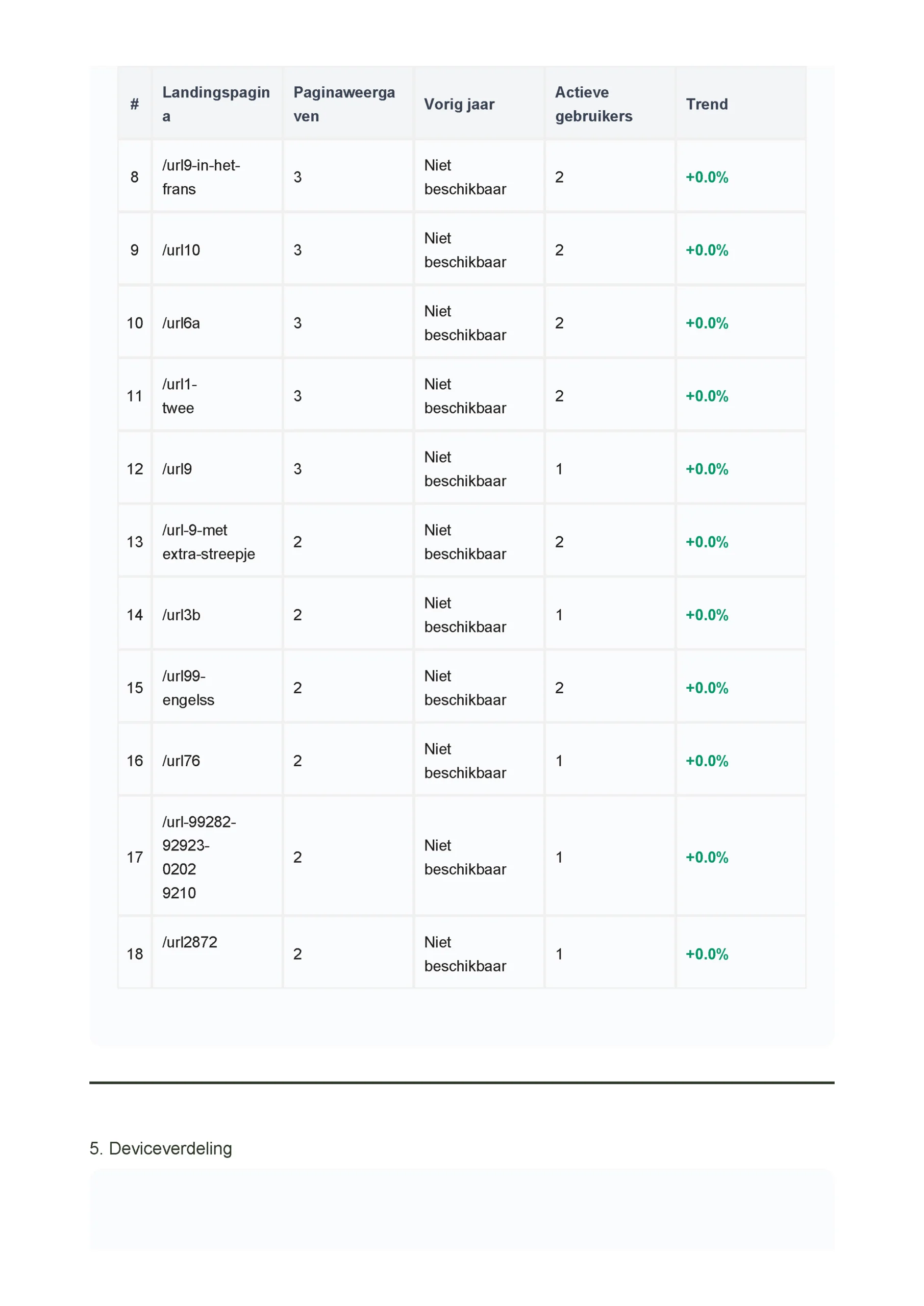Click the 5. Deviceverdeling section heading
This screenshot has width=924, height=1306.
[x=160, y=1148]
